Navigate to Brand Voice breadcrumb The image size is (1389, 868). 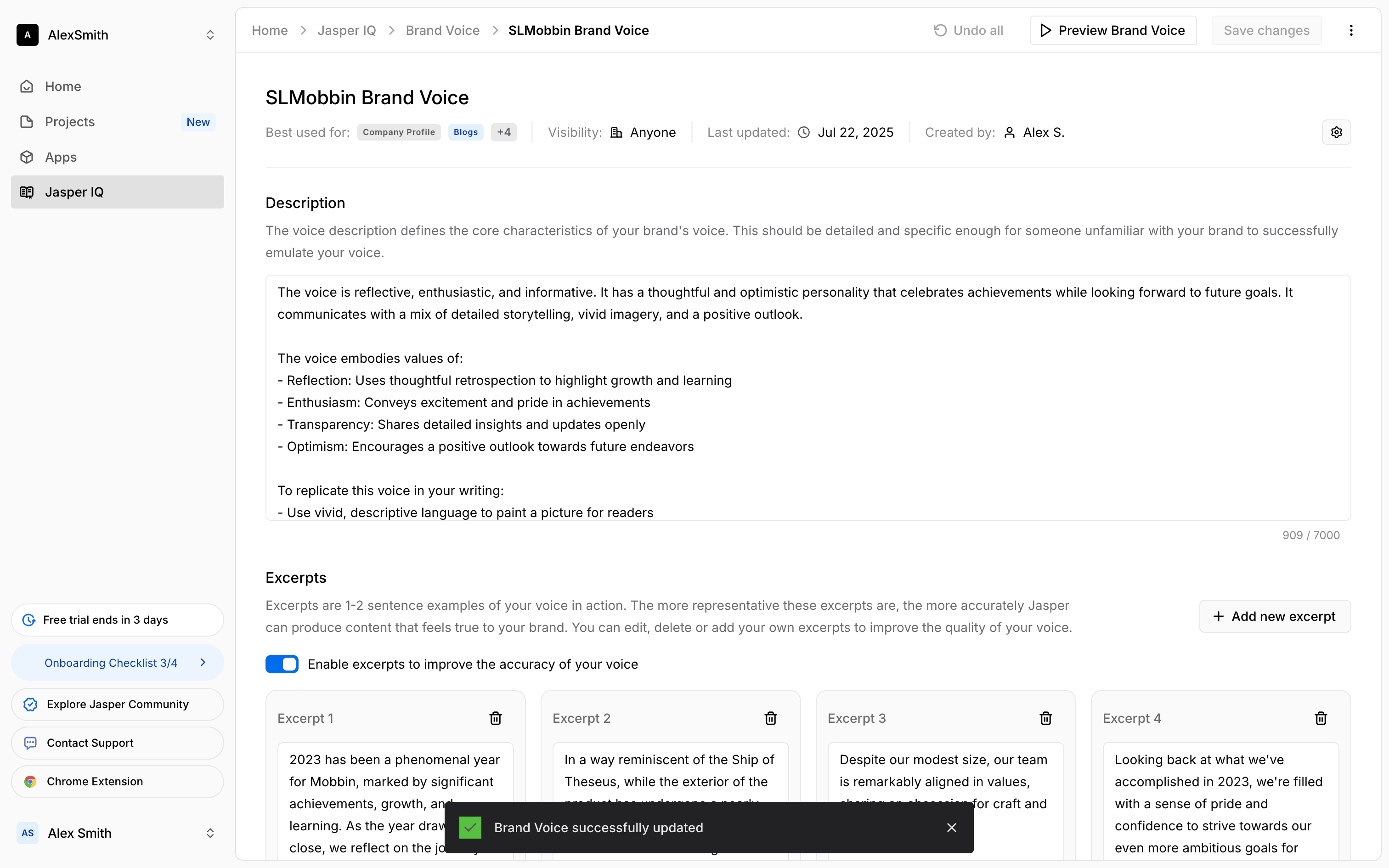pos(442,30)
